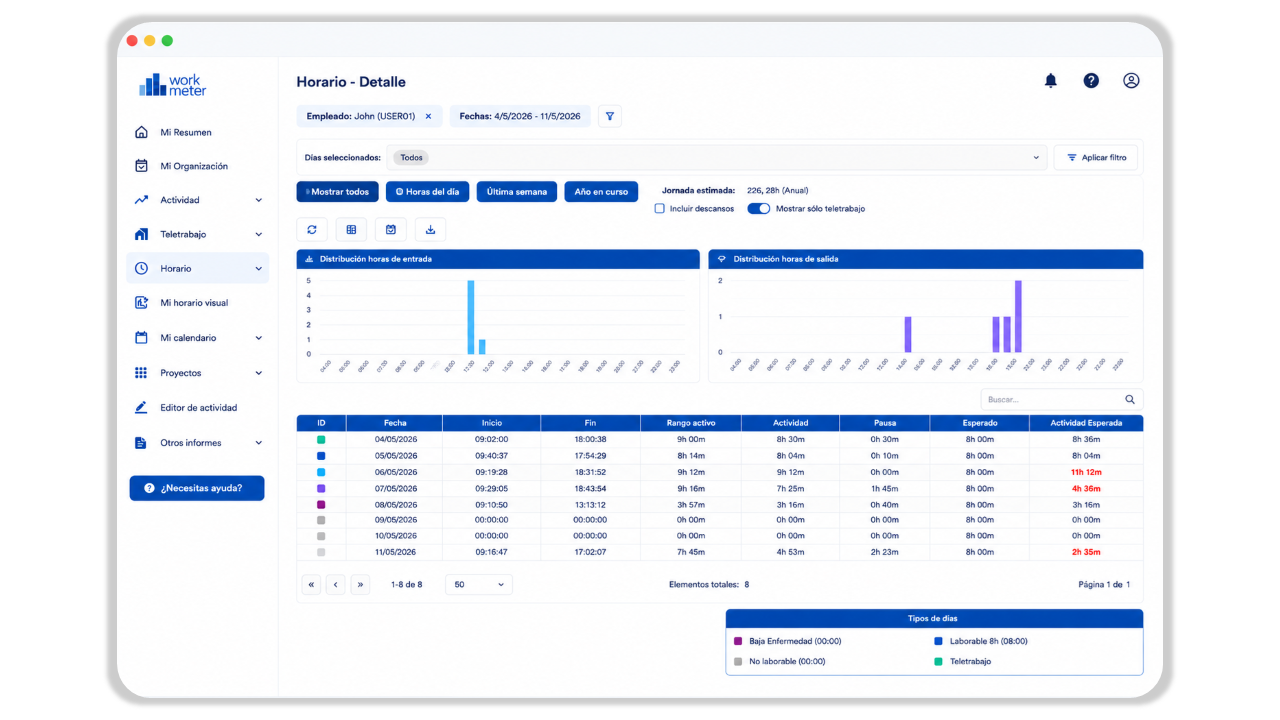
Task: Click the Aplicar filtro button
Action: click(x=1096, y=157)
